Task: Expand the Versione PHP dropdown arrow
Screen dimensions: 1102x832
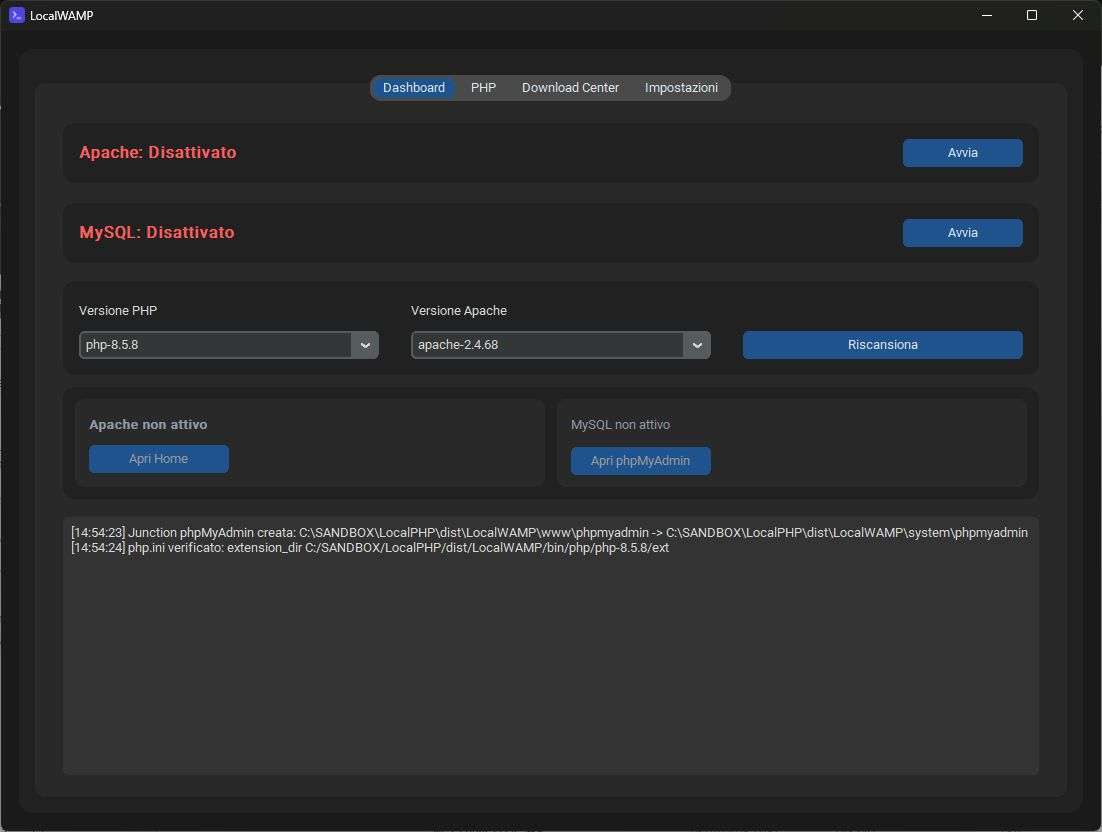Action: pos(365,345)
